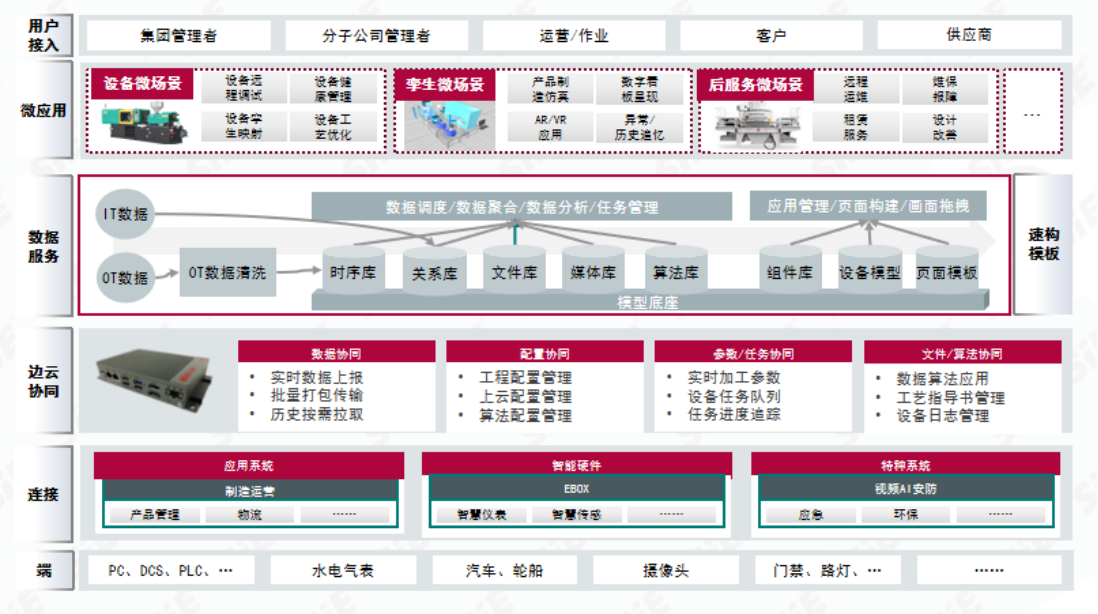Screen dimensions: 1098x614
Task: Click the injection molding machine image
Action: point(143,123)
